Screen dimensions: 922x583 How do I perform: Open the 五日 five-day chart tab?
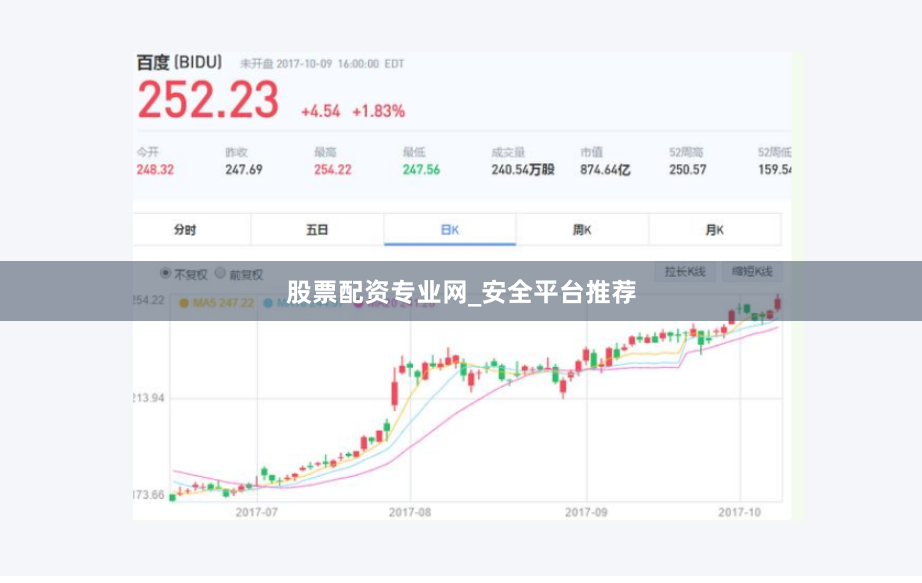pyautogui.click(x=317, y=229)
